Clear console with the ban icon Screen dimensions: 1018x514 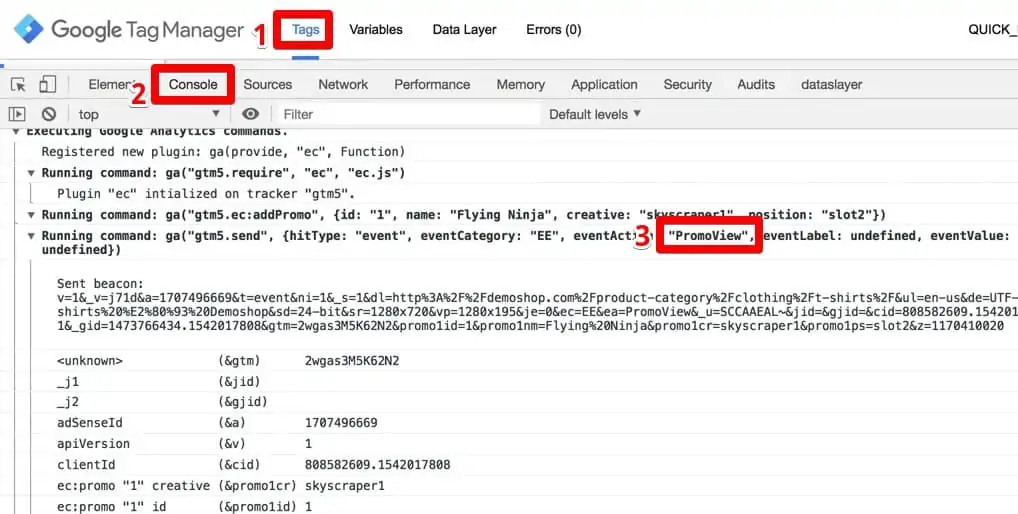point(48,114)
